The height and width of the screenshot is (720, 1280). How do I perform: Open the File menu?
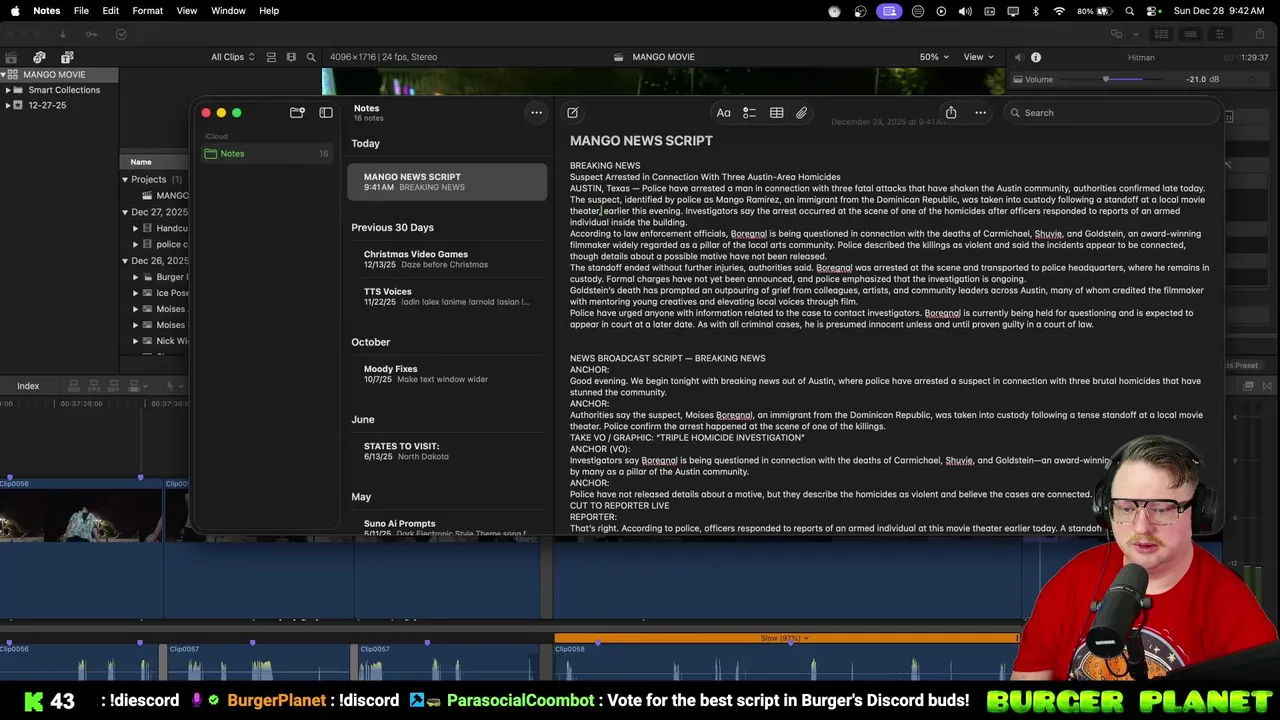point(81,11)
